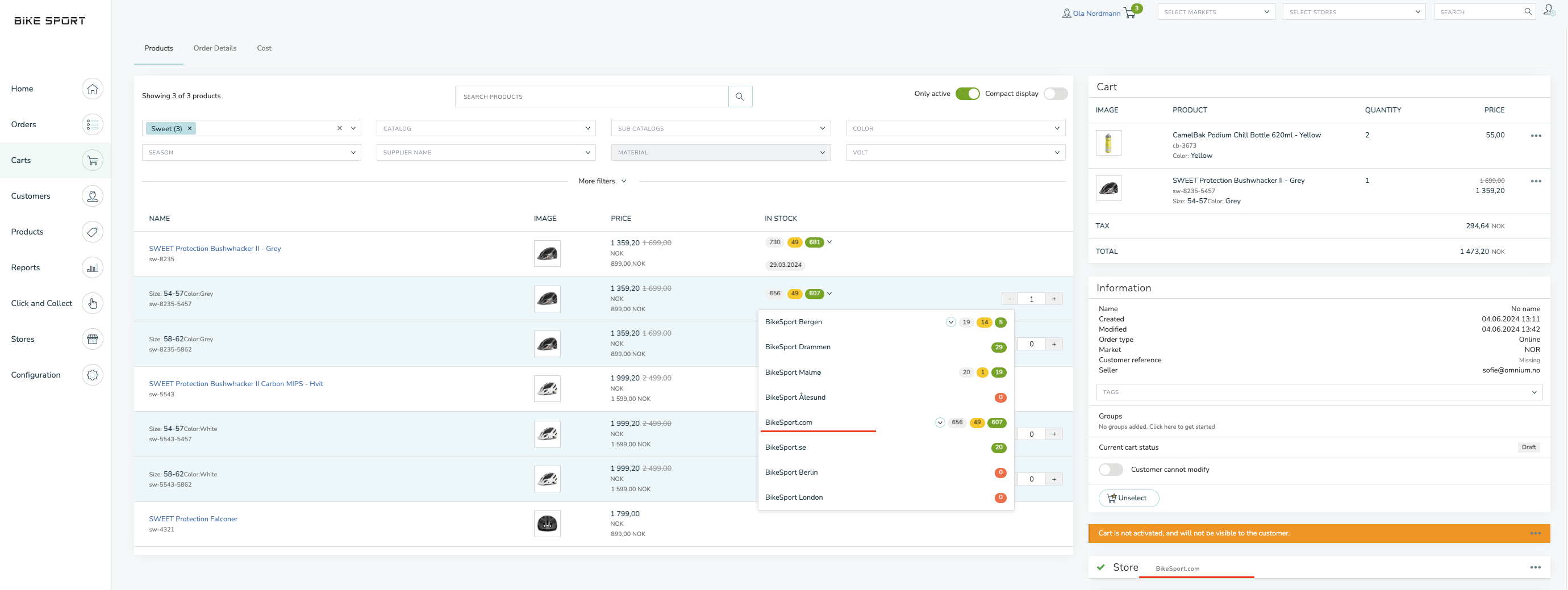Click 'No groups added' to add groups
Image resolution: width=1568 pixels, height=590 pixels.
(x=1157, y=427)
